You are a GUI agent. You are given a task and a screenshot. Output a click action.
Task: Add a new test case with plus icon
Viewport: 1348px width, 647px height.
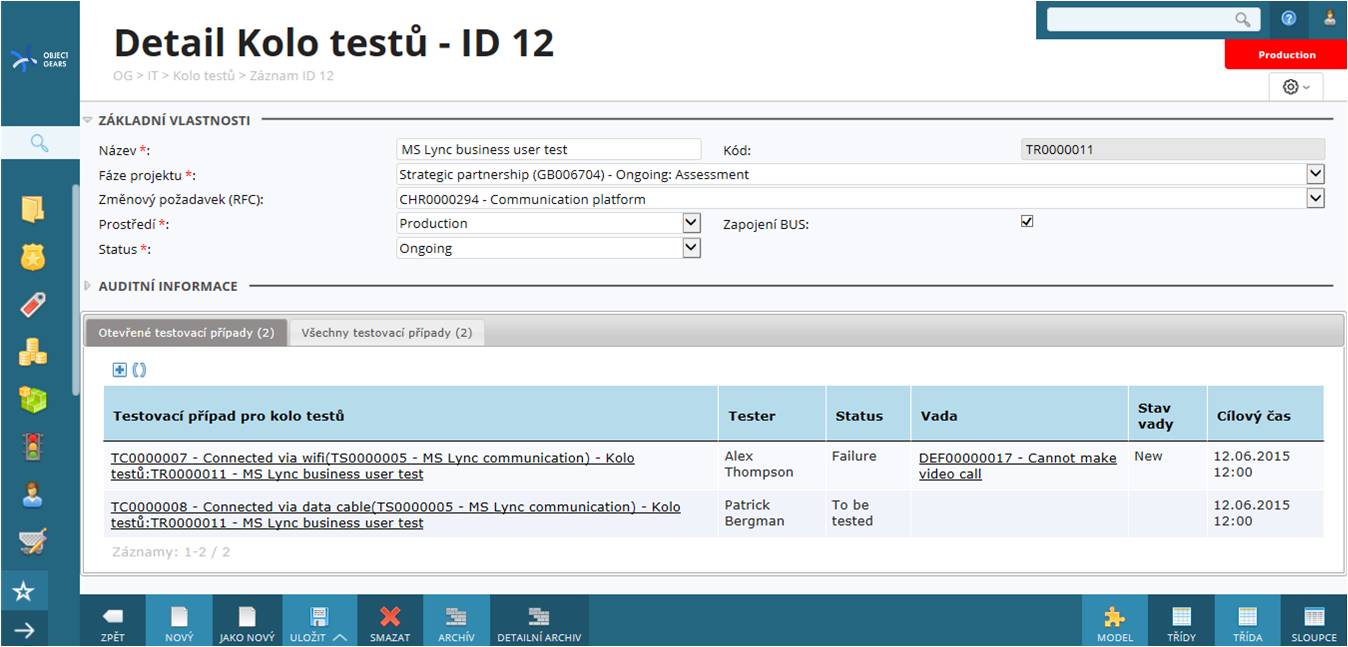pyautogui.click(x=119, y=370)
